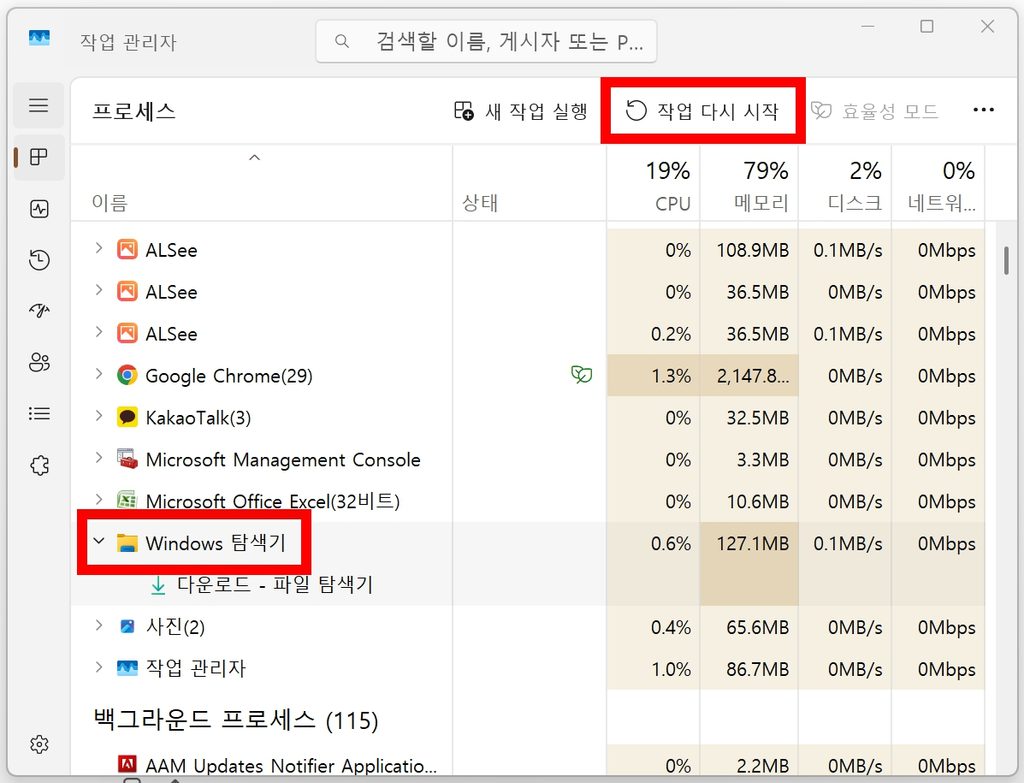Click the vertical scrollbar thumb
Screen dimensions: 1024x783
tap(1006, 260)
